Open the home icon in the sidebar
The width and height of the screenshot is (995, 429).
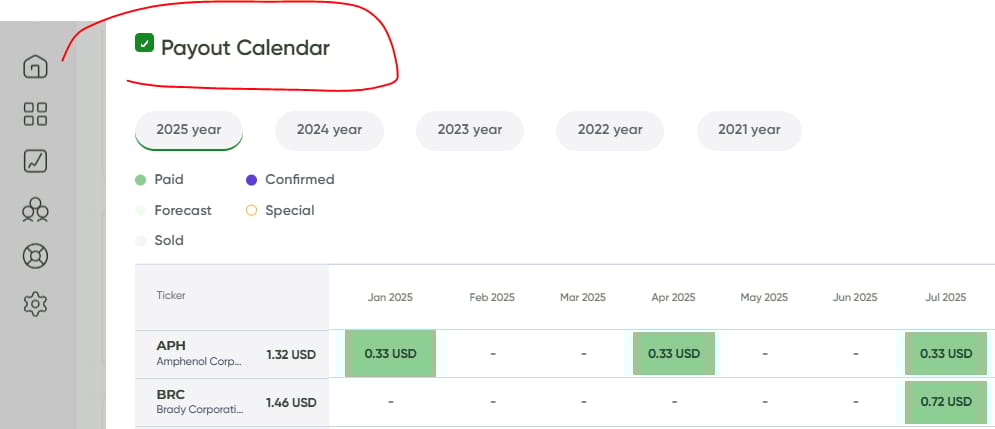(35, 68)
